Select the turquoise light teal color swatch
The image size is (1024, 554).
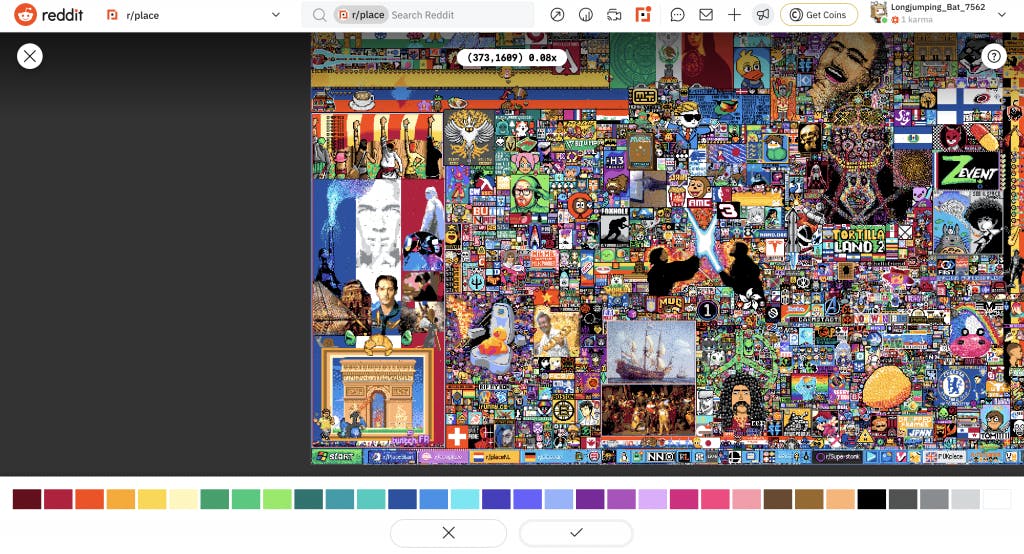coord(371,499)
